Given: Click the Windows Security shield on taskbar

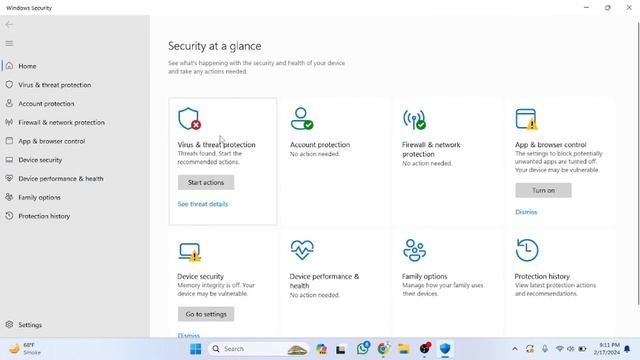Looking at the screenshot, I should (x=445, y=349).
